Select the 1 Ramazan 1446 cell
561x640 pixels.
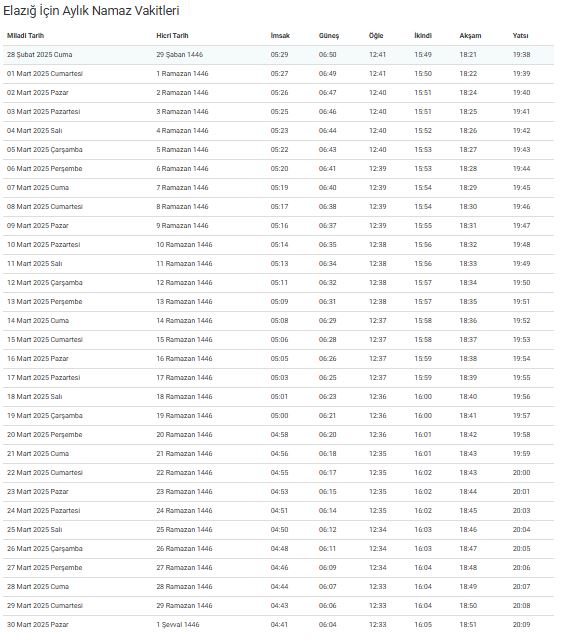182,73
